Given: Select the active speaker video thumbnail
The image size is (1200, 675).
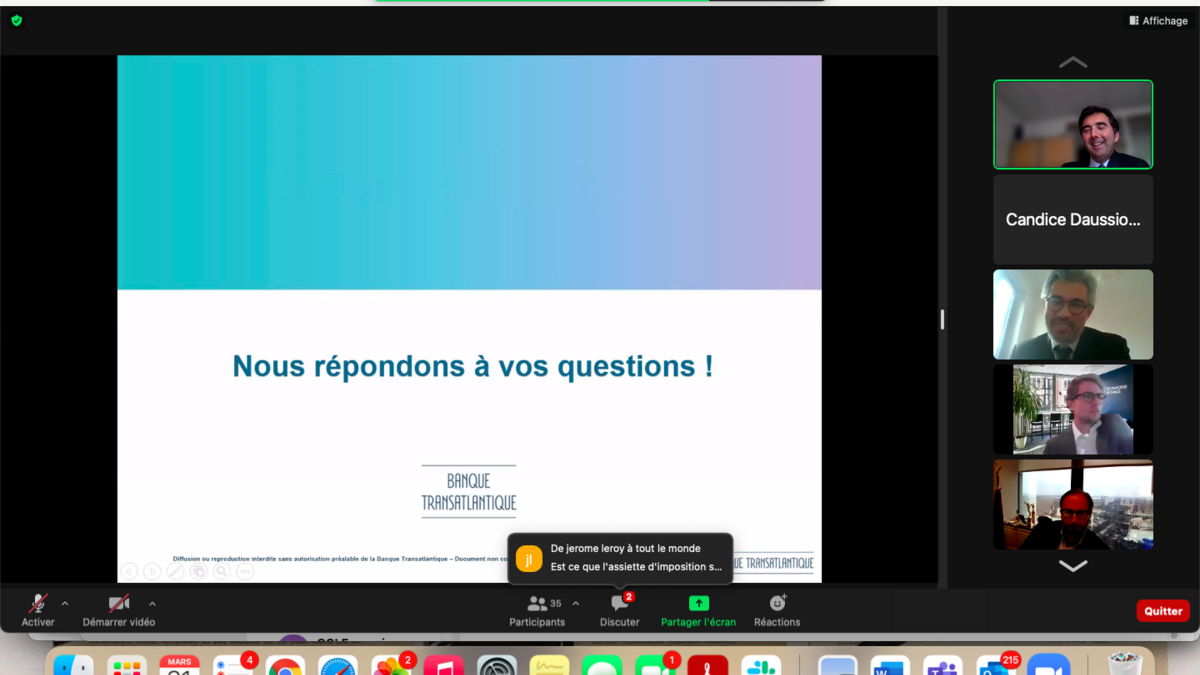Looking at the screenshot, I should pos(1073,125).
